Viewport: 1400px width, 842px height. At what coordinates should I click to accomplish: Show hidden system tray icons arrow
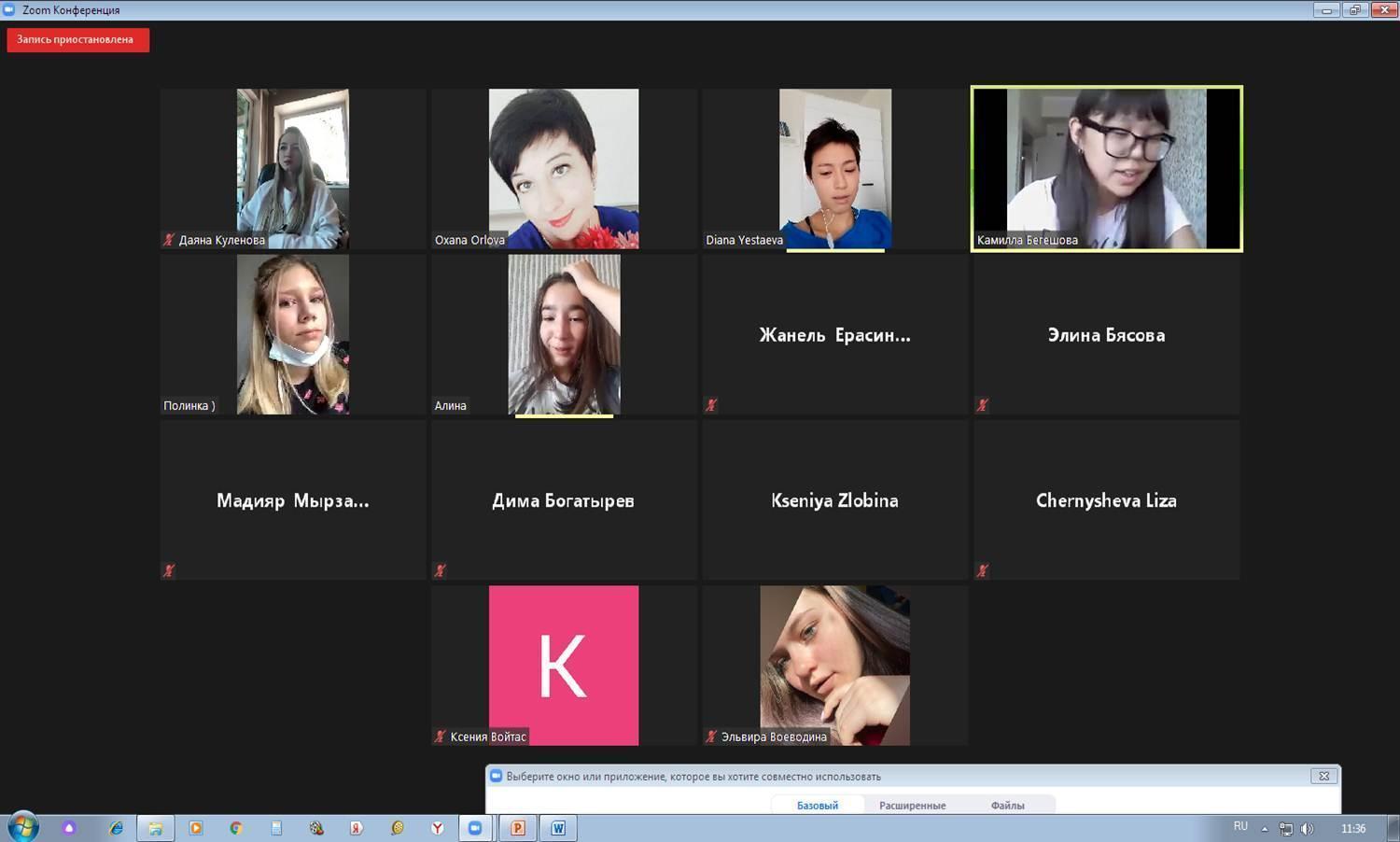tap(1265, 828)
